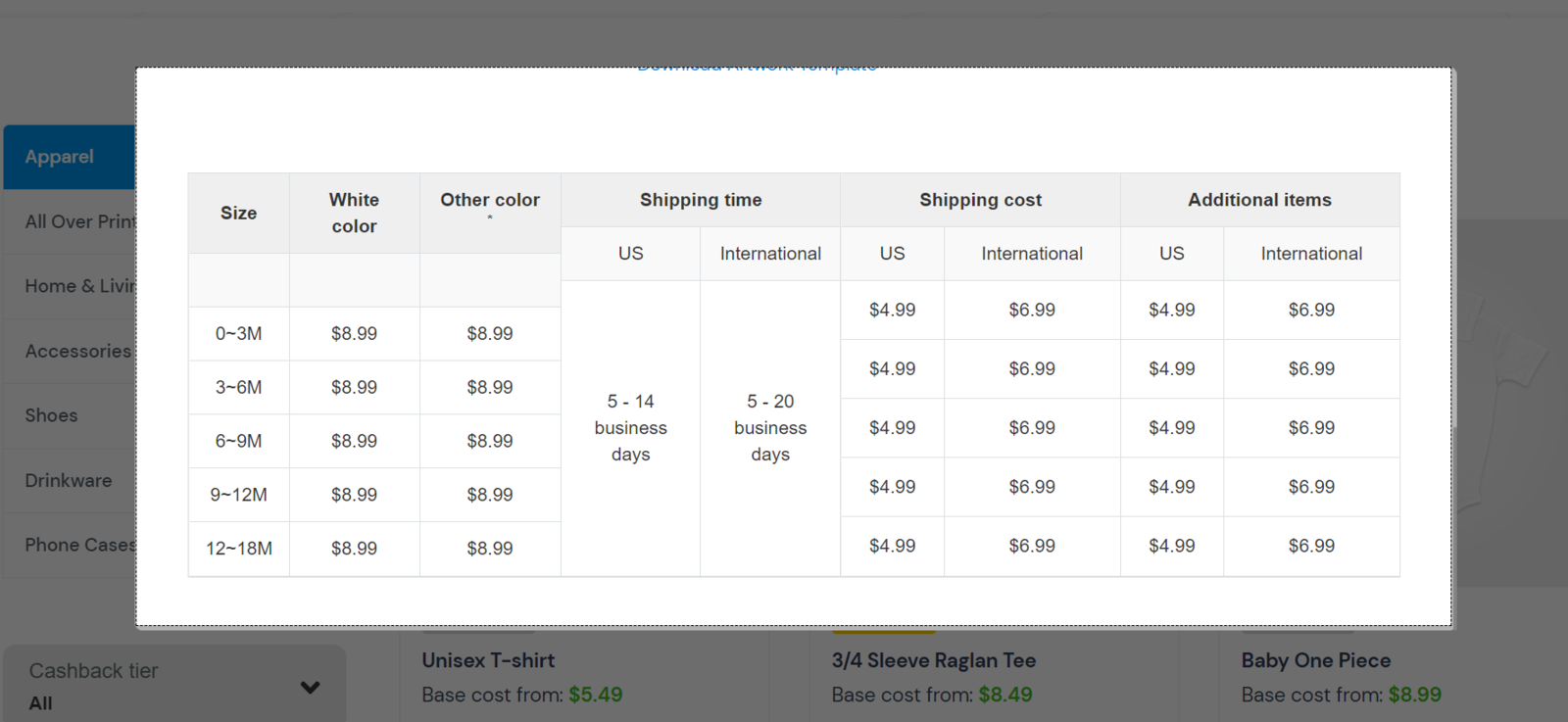Open Home & Living category
1568x722 pixels.
click(x=78, y=286)
